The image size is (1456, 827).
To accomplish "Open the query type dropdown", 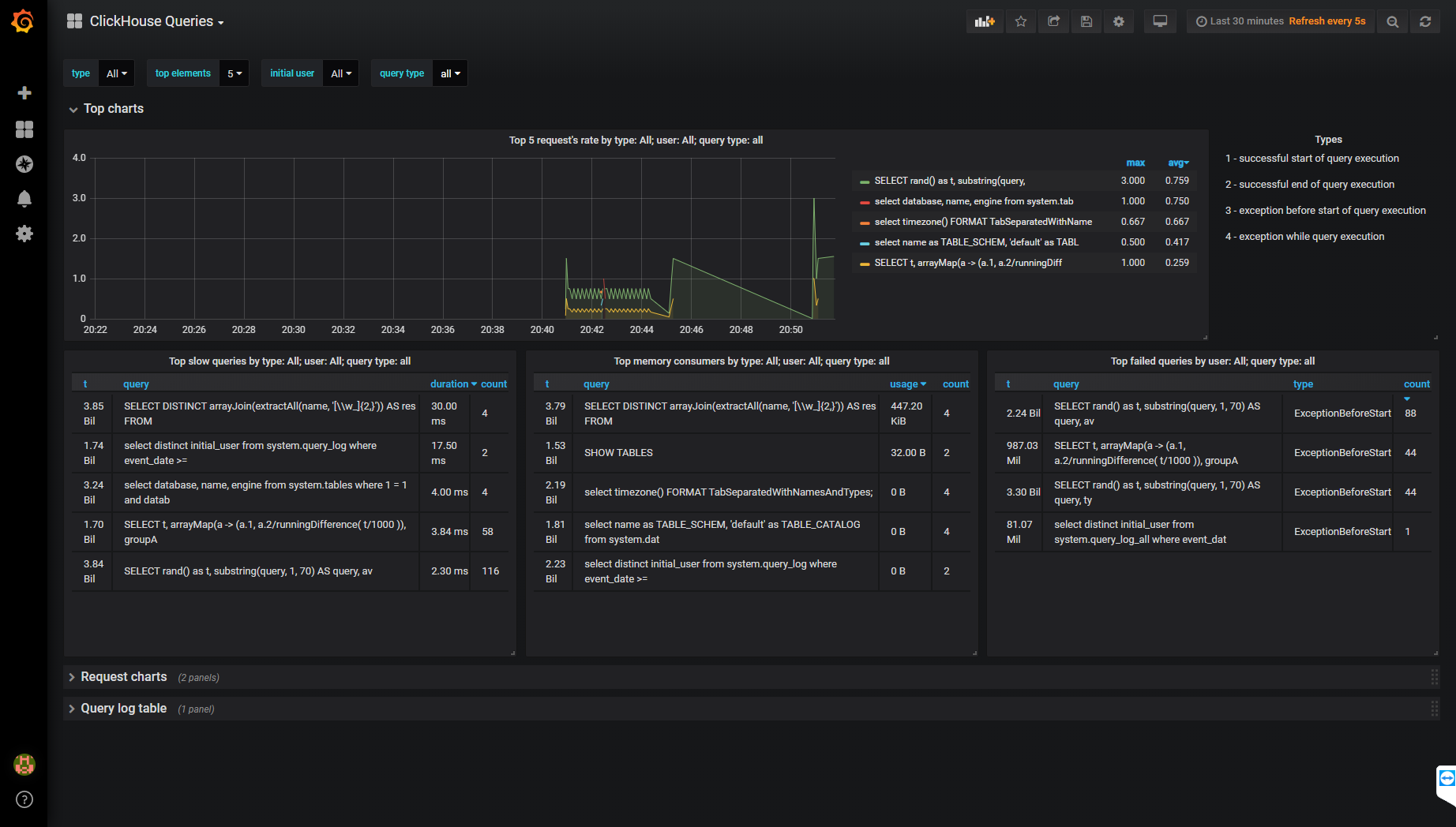I will pyautogui.click(x=450, y=73).
